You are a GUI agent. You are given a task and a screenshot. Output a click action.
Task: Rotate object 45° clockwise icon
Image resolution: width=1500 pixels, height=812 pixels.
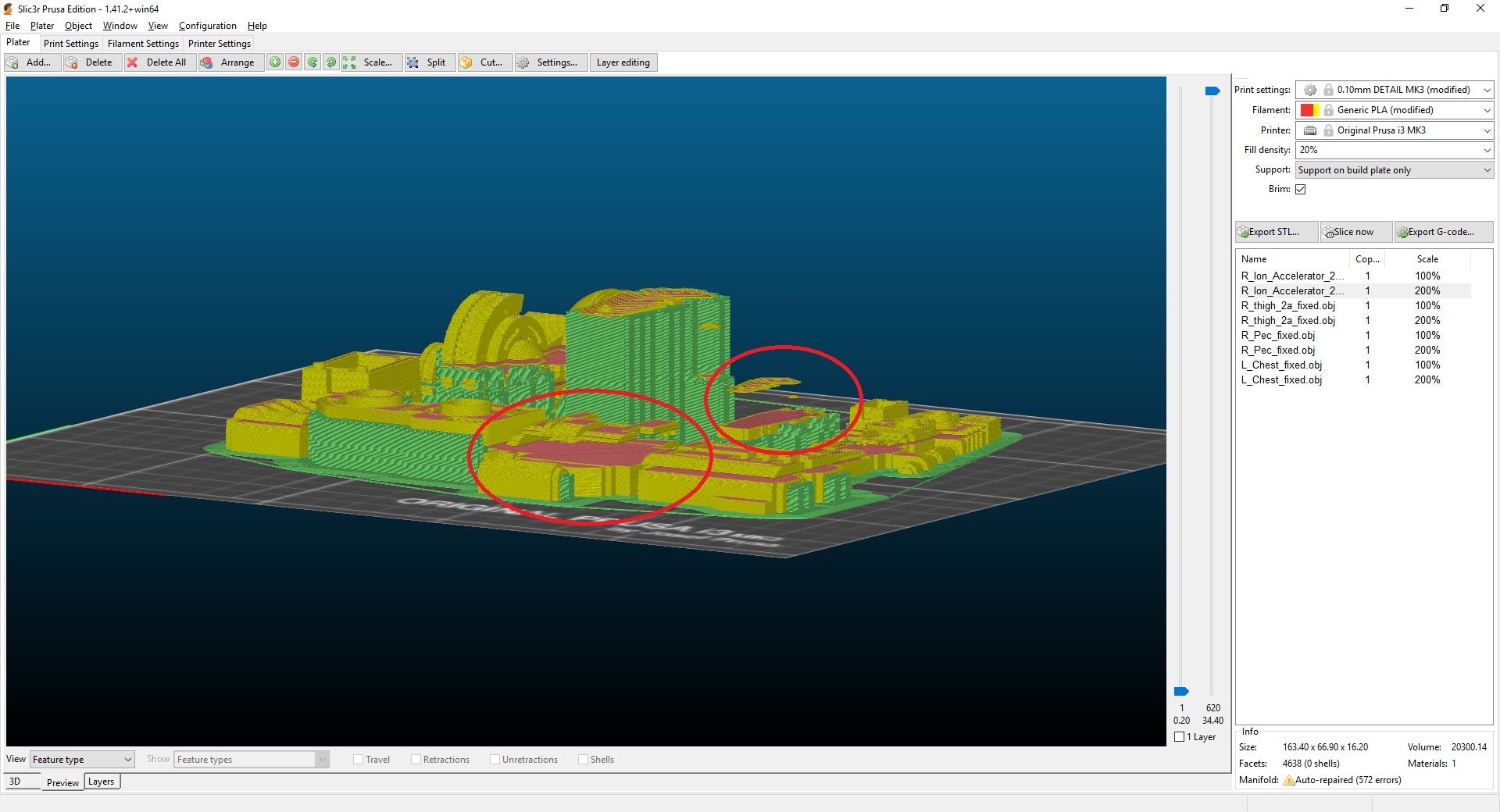point(331,62)
